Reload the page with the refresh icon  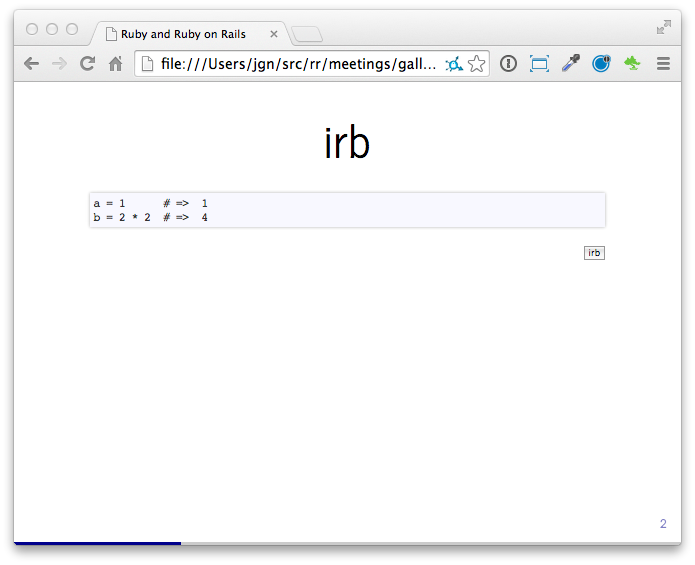(88, 64)
